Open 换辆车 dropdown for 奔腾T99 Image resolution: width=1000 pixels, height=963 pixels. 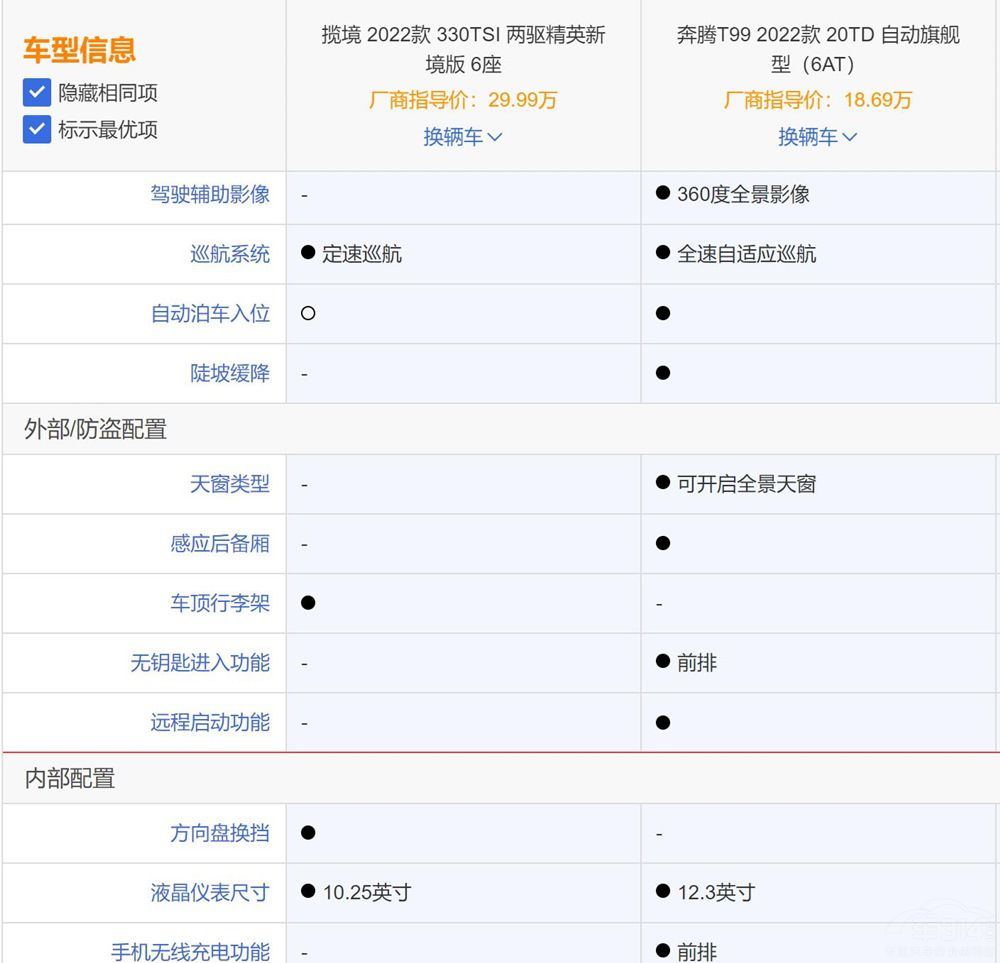point(817,137)
